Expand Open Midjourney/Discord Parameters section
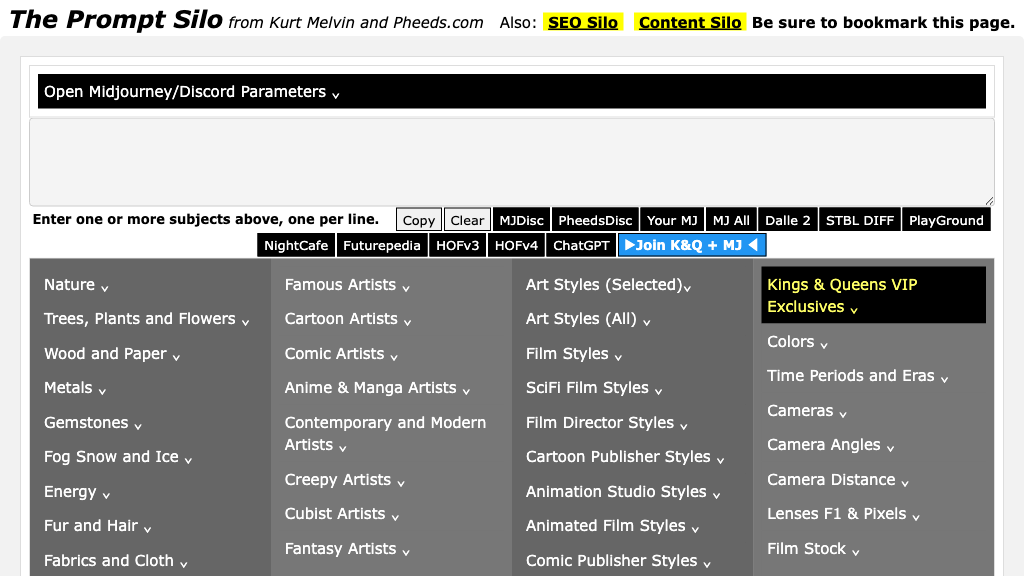Screen dimensions: 1024x576 [192, 92]
